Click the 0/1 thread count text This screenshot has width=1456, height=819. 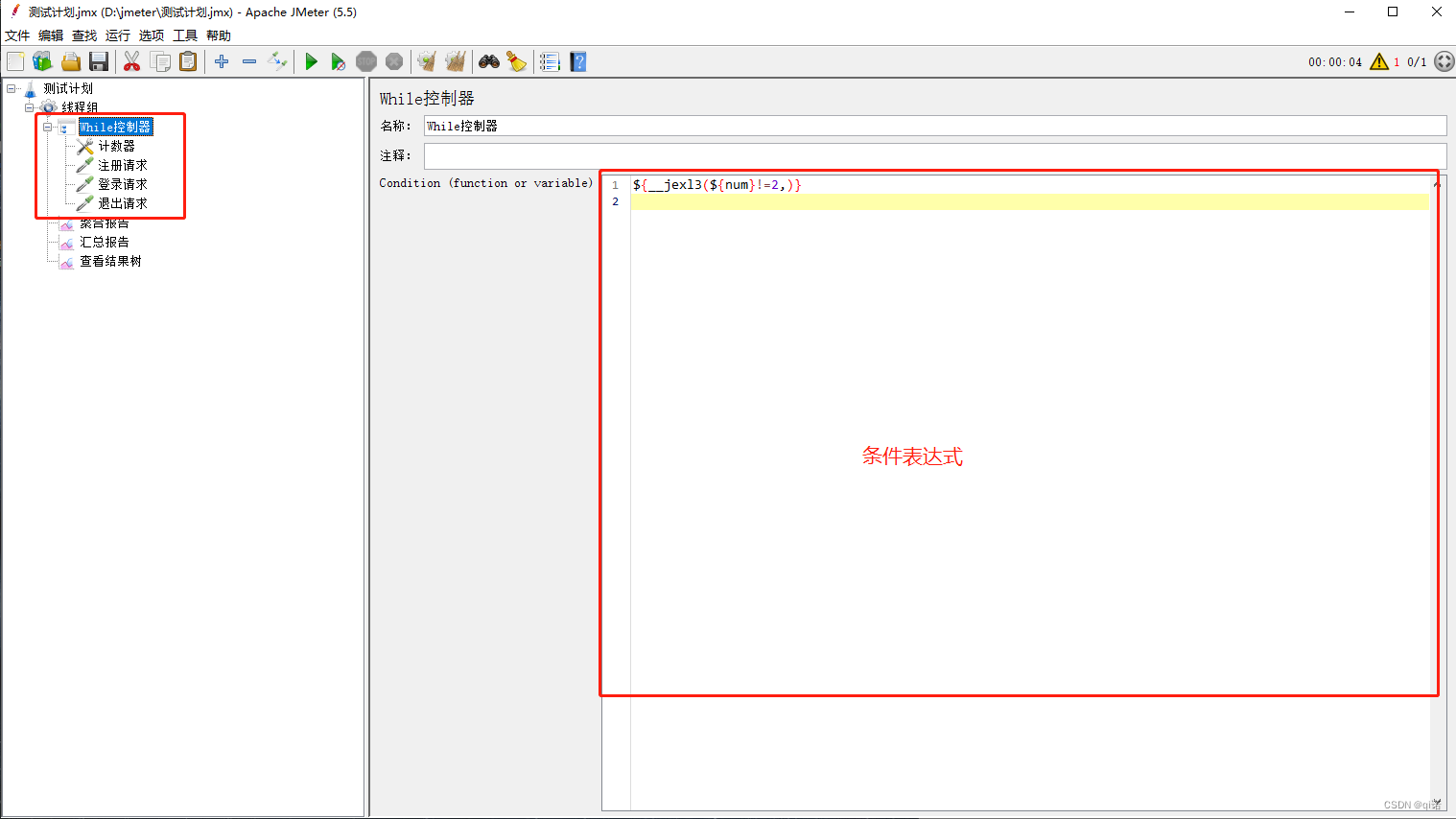pos(1417,62)
